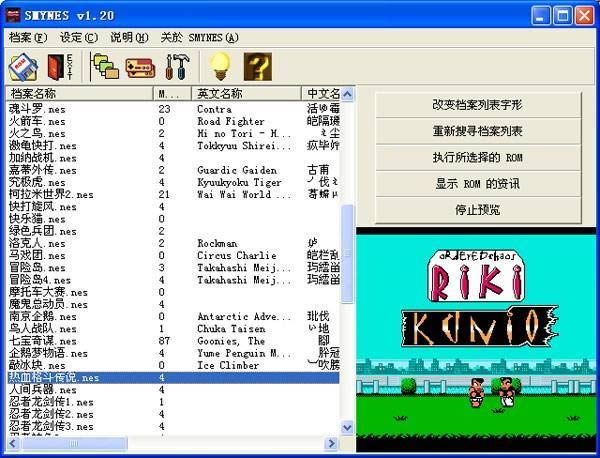Screen dimensions: 600x458
Task: Click the file list scroll down arrow
Action: [347, 427]
